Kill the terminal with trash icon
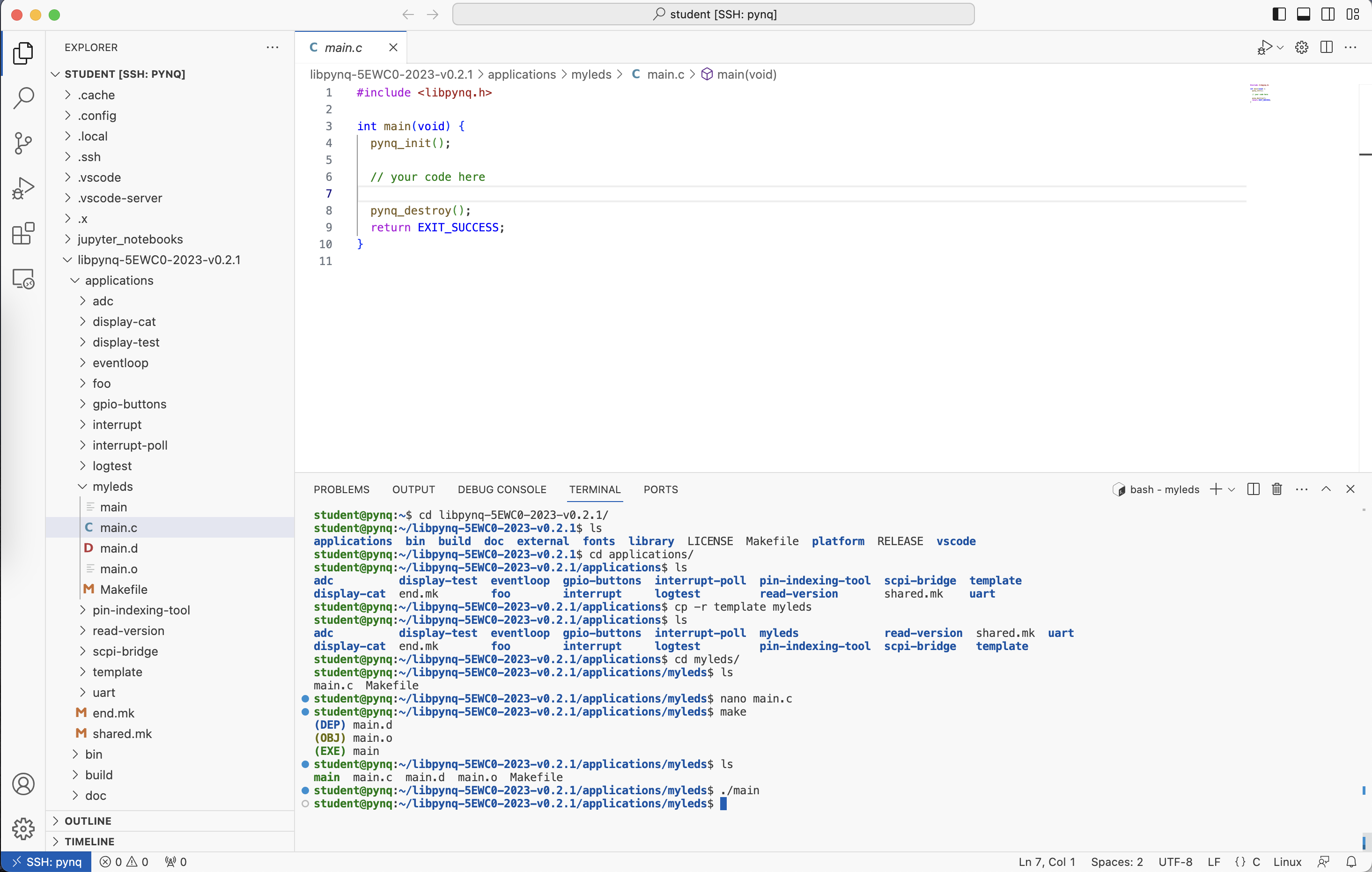 pyautogui.click(x=1277, y=489)
